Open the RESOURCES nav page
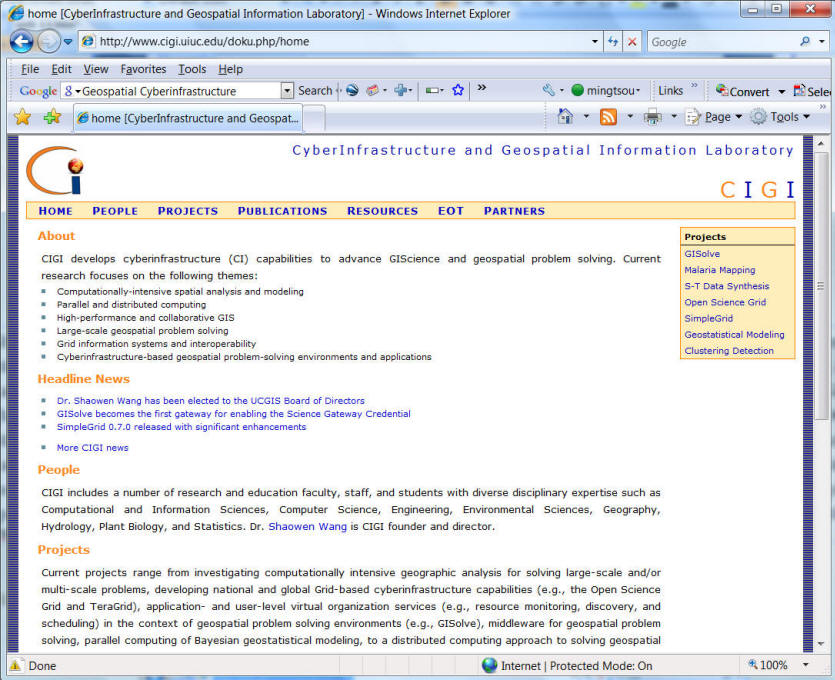835x680 pixels. point(382,211)
